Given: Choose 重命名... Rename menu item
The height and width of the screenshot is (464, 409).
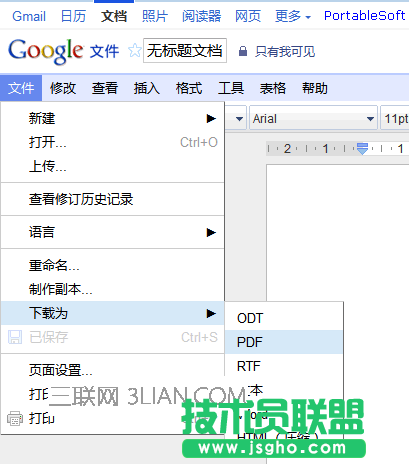Looking at the screenshot, I should point(112,265).
